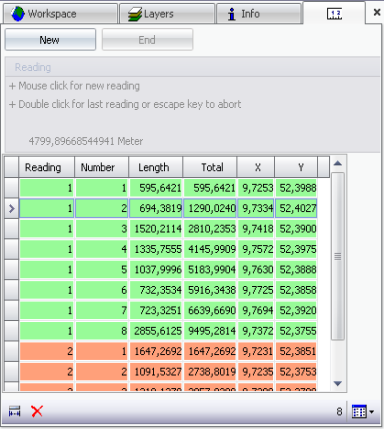Click the red X delete icon
The width and height of the screenshot is (384, 429).
(37, 411)
